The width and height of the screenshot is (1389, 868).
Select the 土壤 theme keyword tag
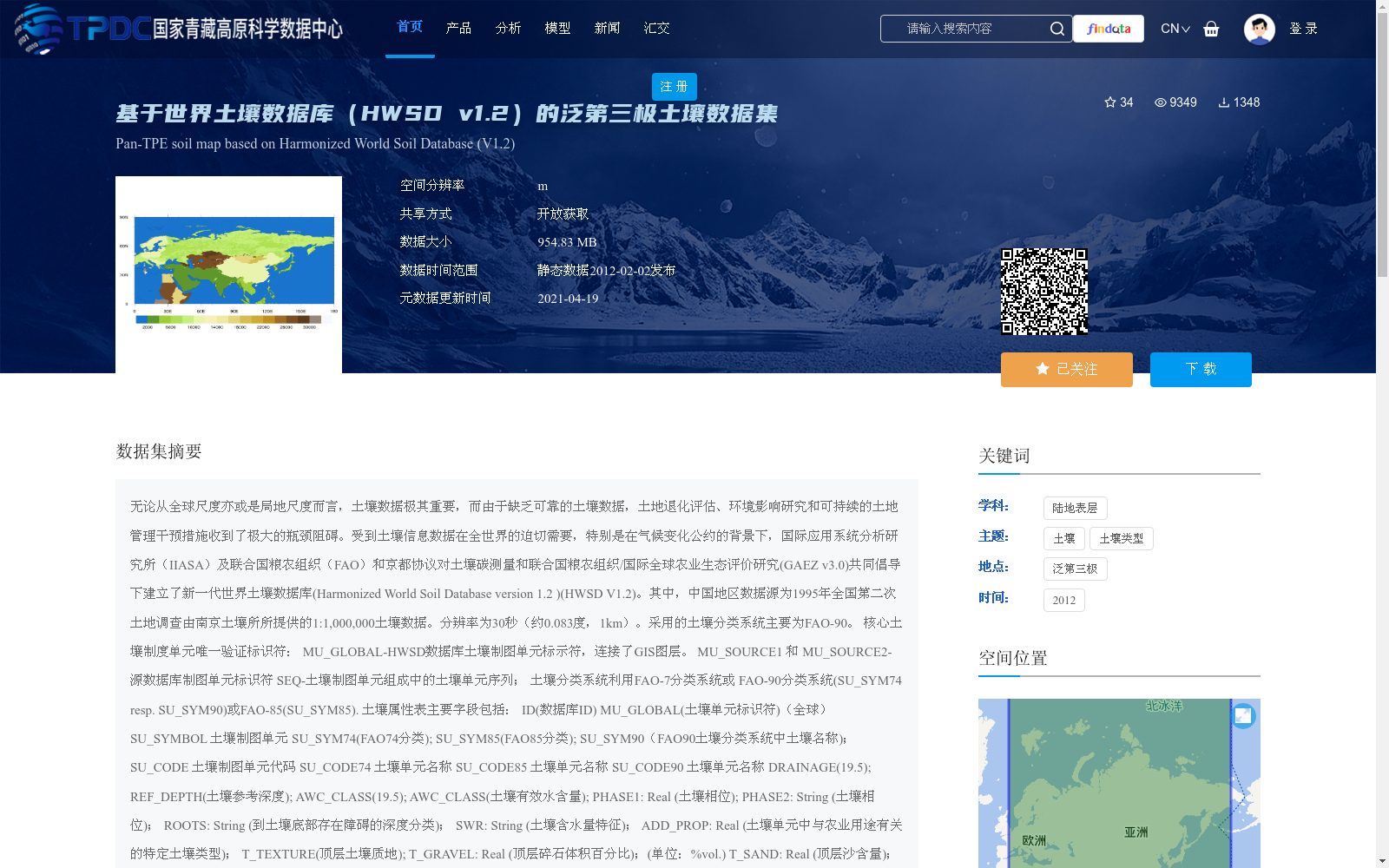[x=1063, y=538]
